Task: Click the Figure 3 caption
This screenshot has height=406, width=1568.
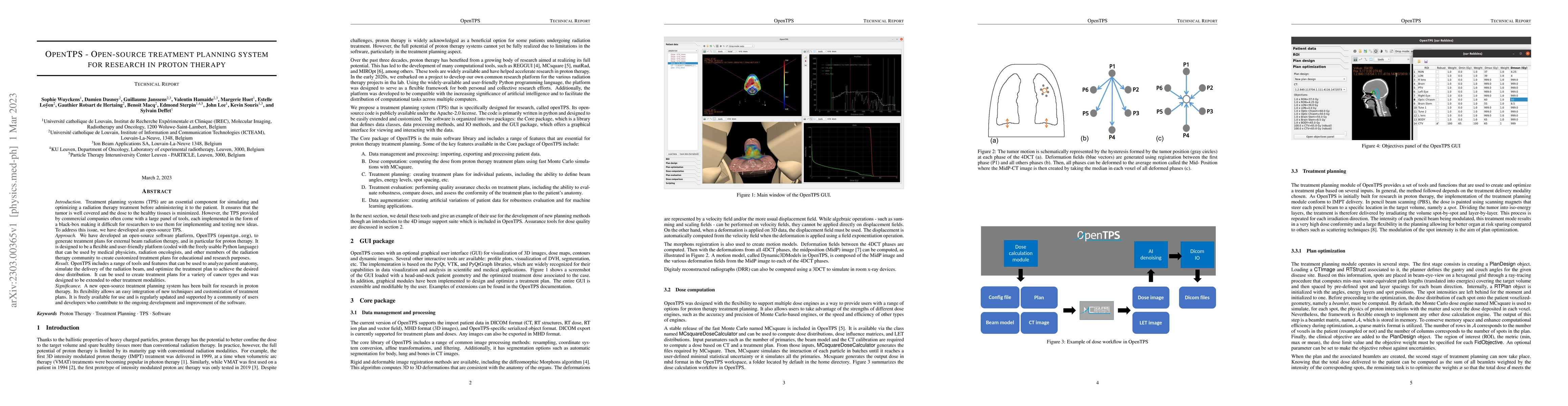Action: (x=1097, y=341)
